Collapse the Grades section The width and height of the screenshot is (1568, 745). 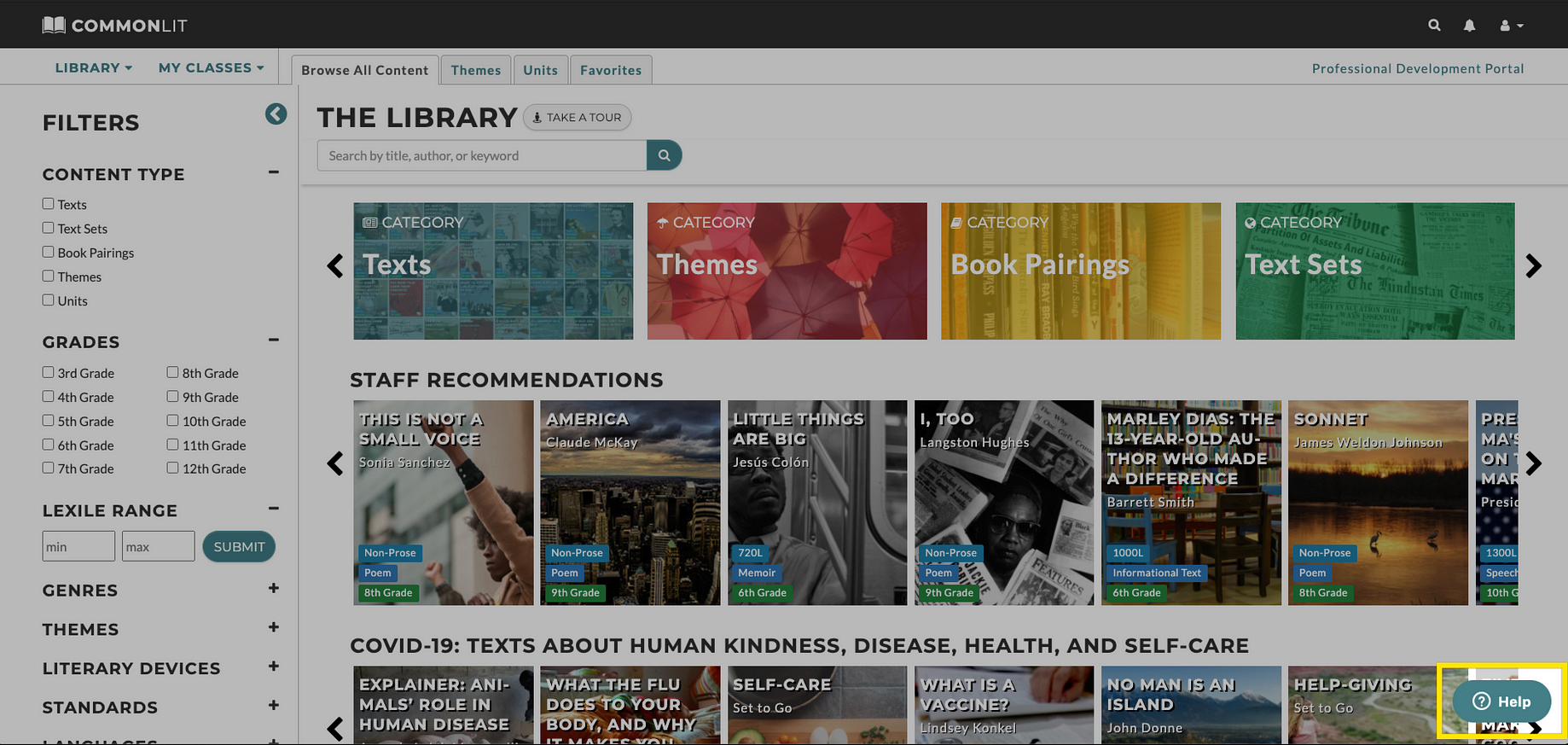[x=274, y=340]
